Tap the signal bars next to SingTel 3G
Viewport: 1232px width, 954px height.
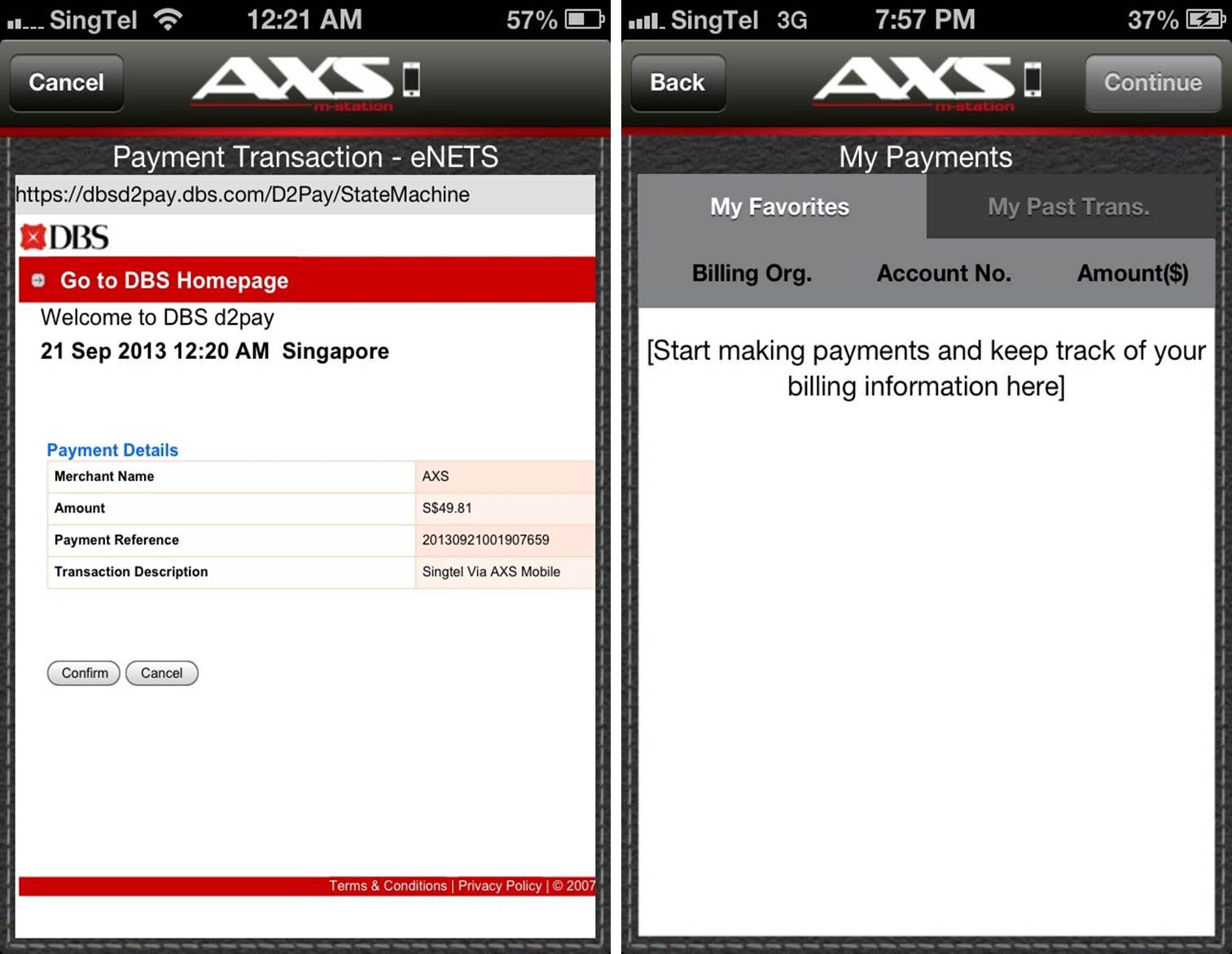(x=646, y=20)
